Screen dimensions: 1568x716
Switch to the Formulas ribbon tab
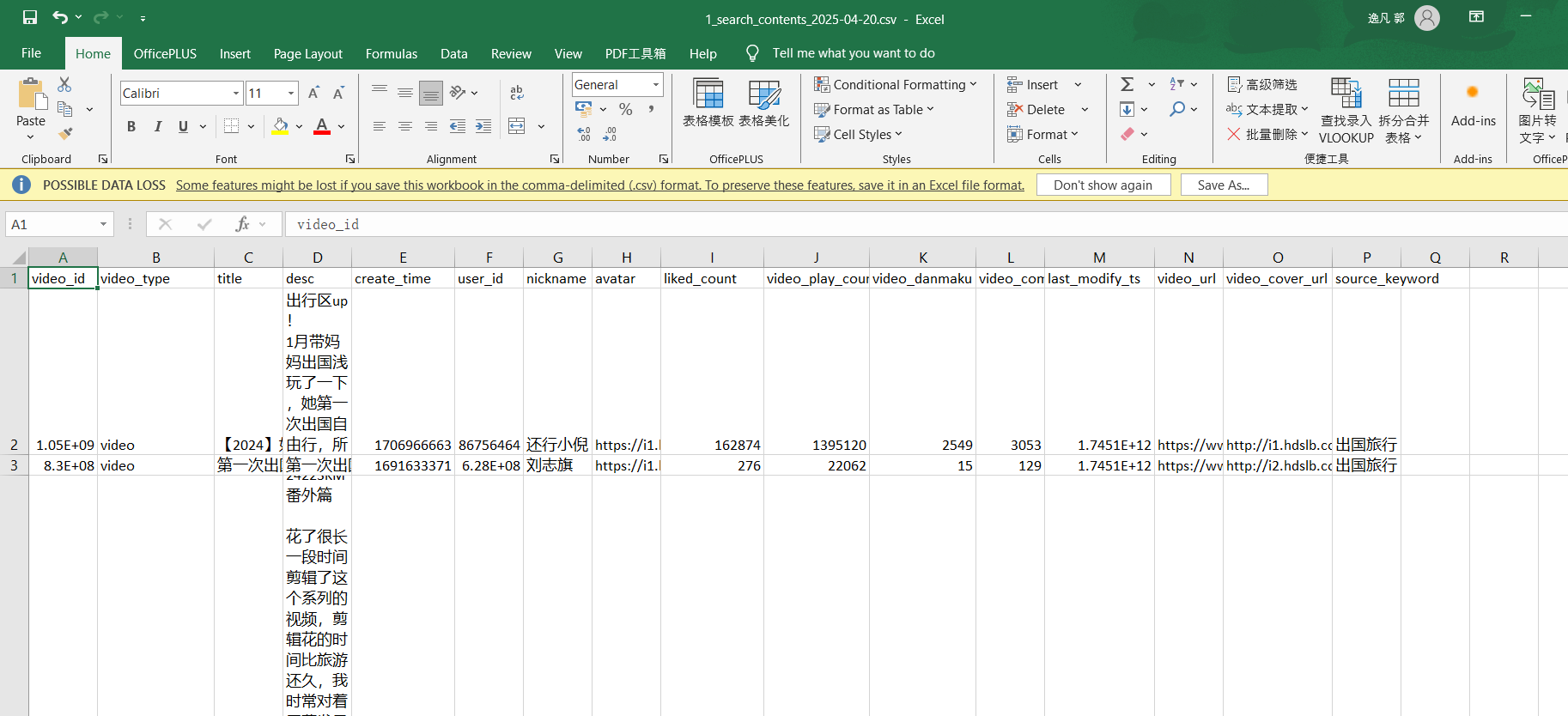pos(391,53)
